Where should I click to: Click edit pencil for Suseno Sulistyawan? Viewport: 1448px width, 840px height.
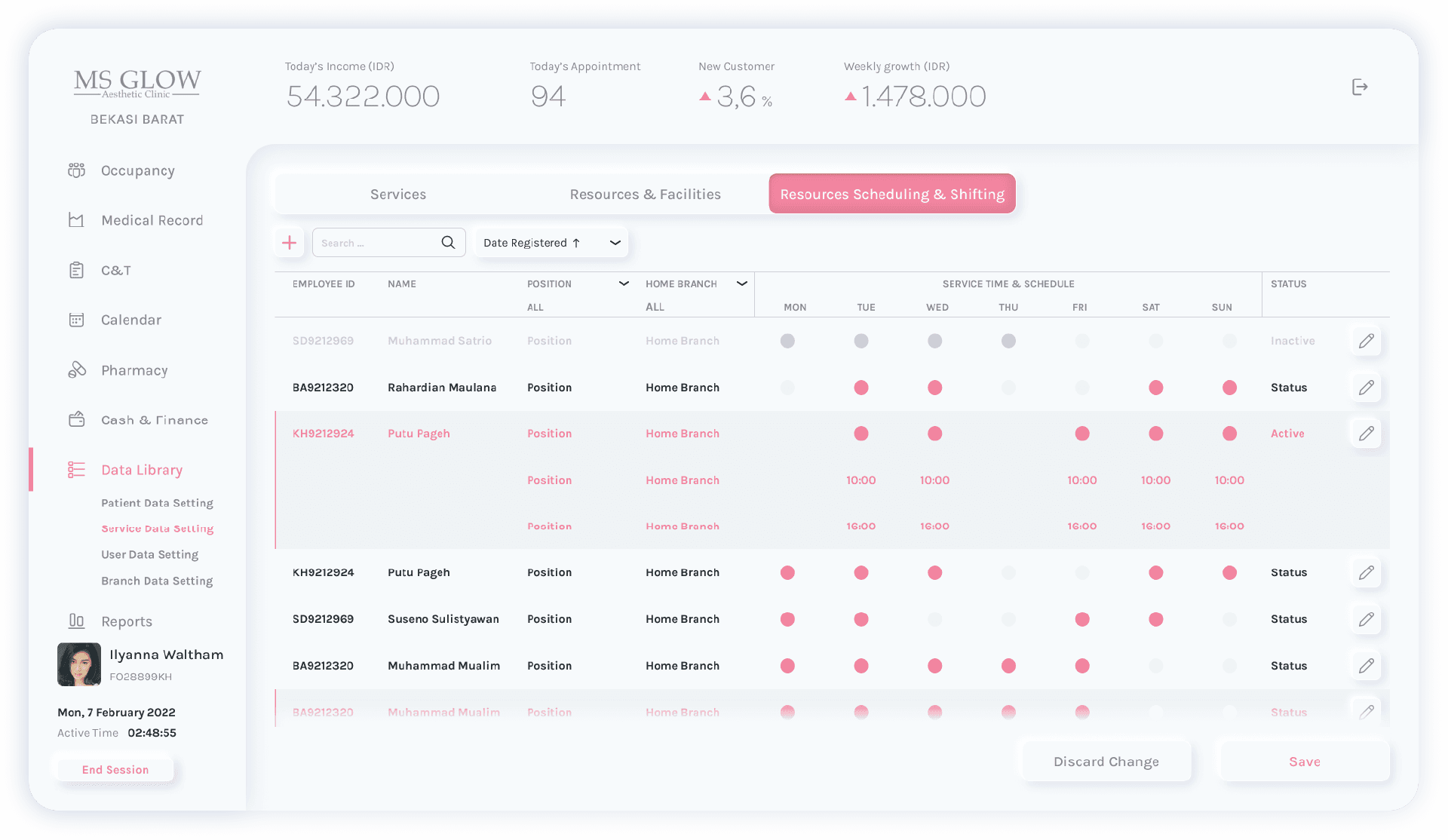click(1366, 619)
